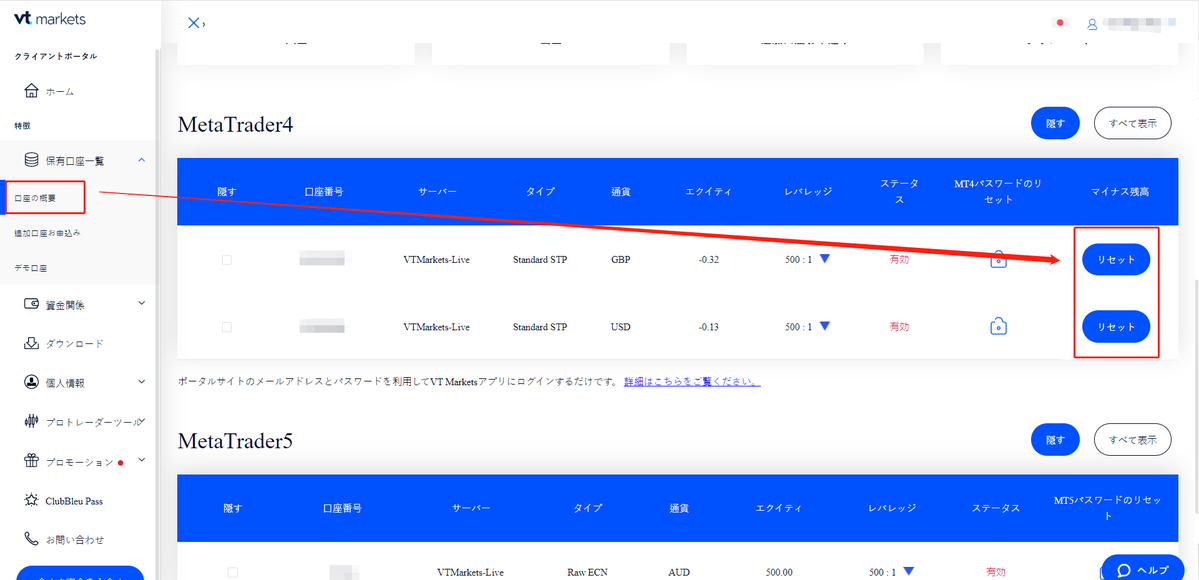
Task: Click the username at top right
Action: click(1140, 24)
